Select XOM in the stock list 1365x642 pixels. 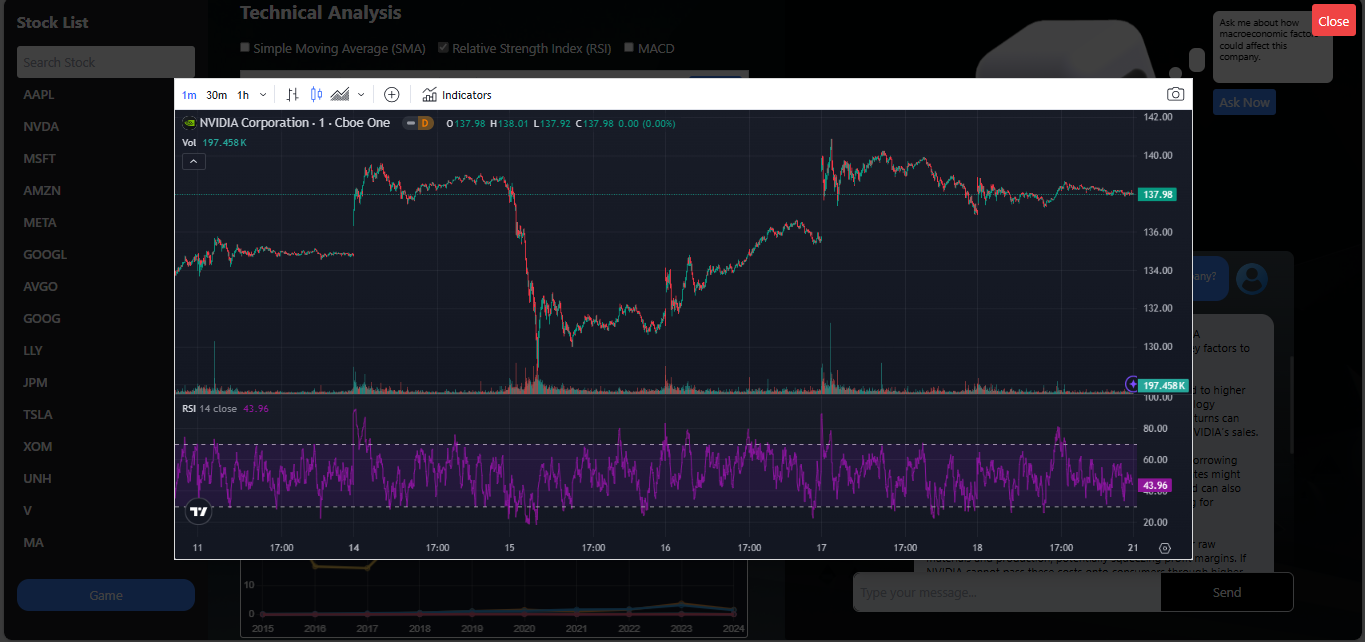[38, 446]
